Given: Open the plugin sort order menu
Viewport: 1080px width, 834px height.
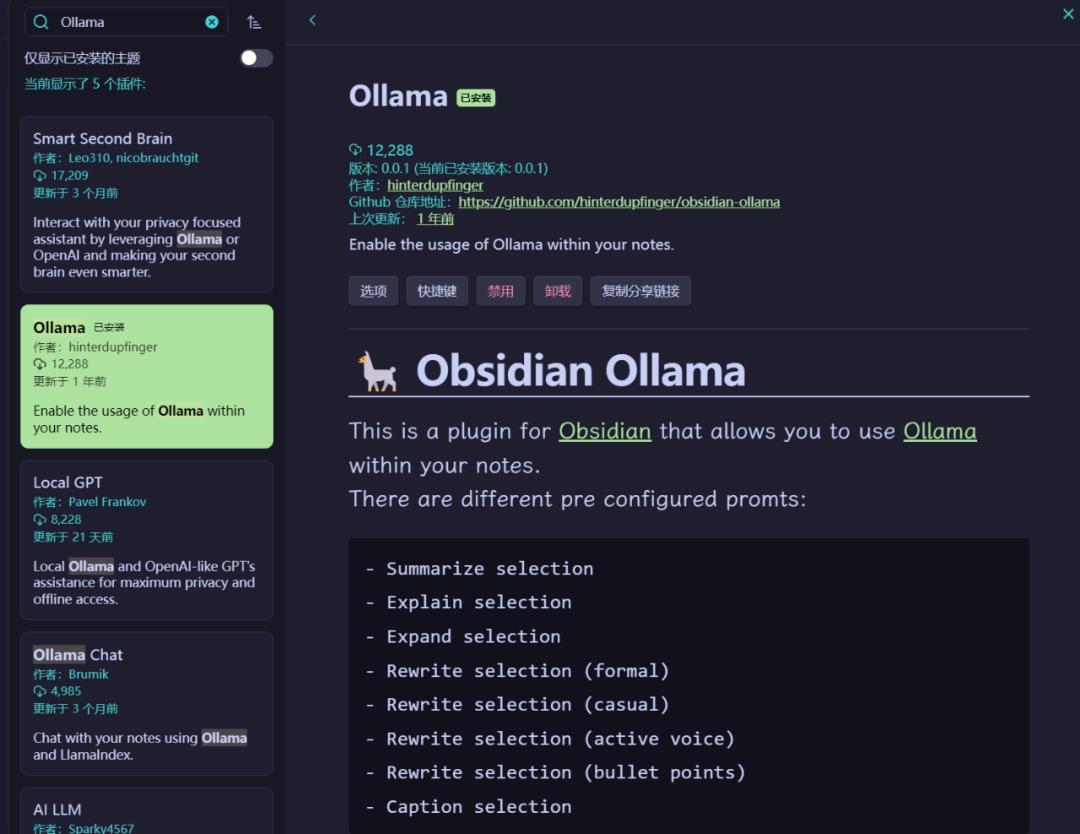Looking at the screenshot, I should [x=254, y=22].
